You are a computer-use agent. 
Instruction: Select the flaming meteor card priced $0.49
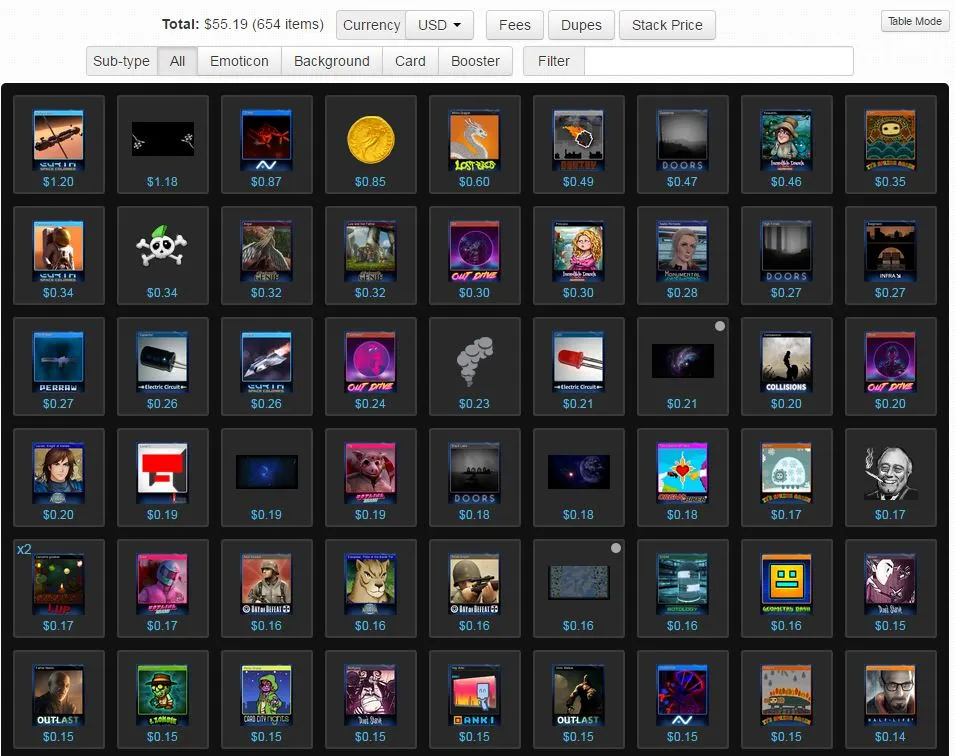579,144
